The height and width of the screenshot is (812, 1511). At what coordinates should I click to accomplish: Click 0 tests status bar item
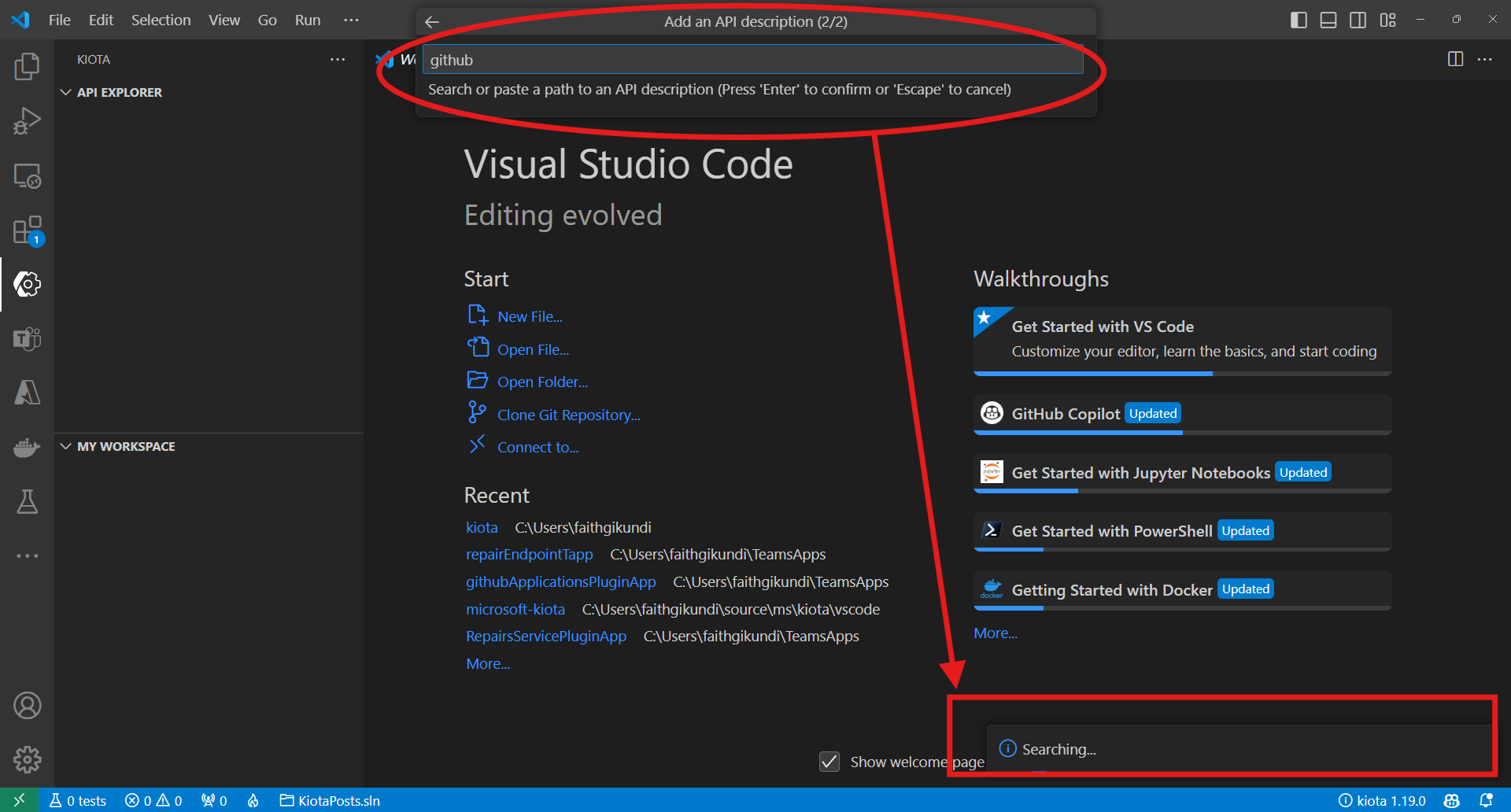(78, 800)
